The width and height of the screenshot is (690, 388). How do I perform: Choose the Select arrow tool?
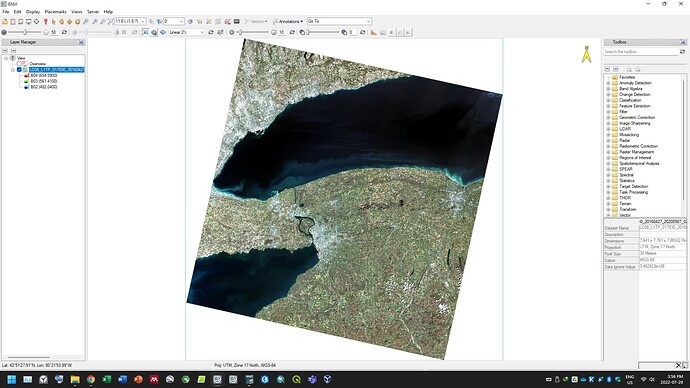pos(53,21)
